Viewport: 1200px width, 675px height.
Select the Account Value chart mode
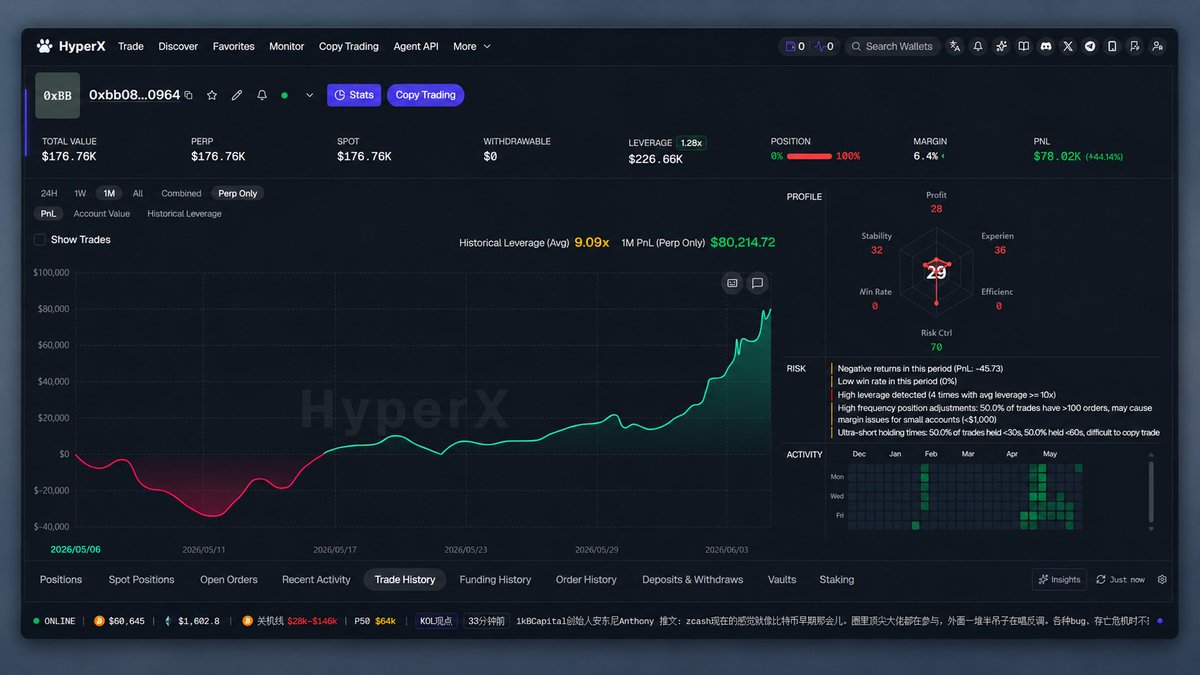tap(102, 213)
